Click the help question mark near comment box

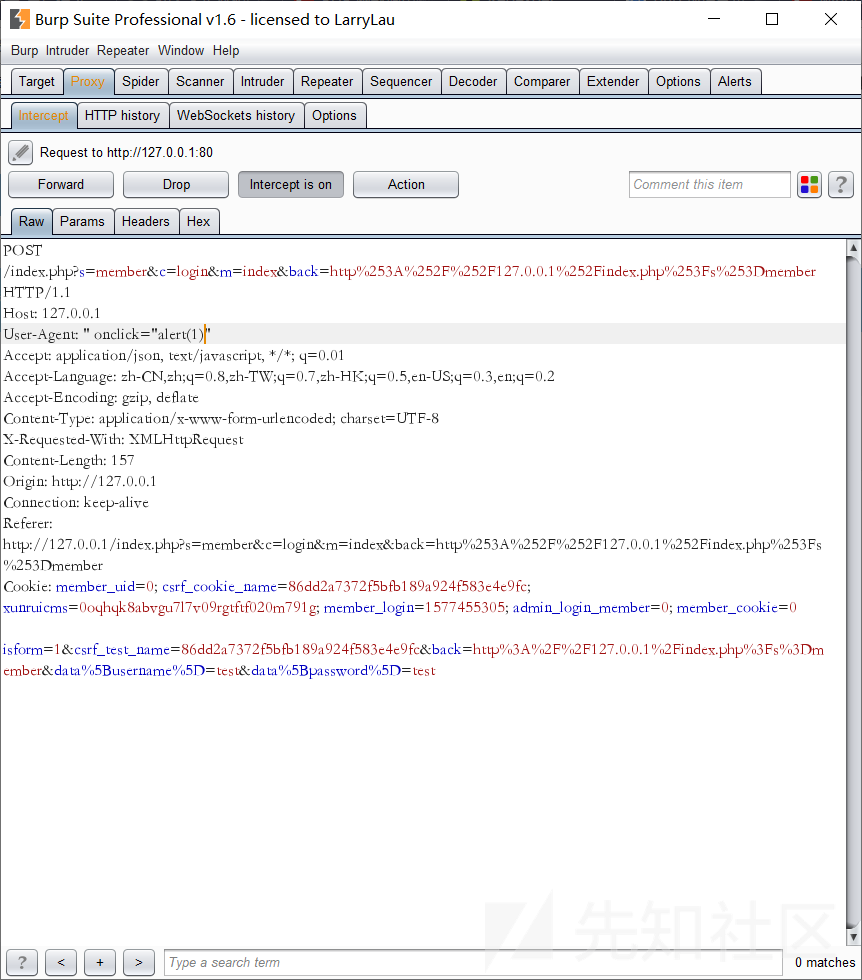coord(841,184)
